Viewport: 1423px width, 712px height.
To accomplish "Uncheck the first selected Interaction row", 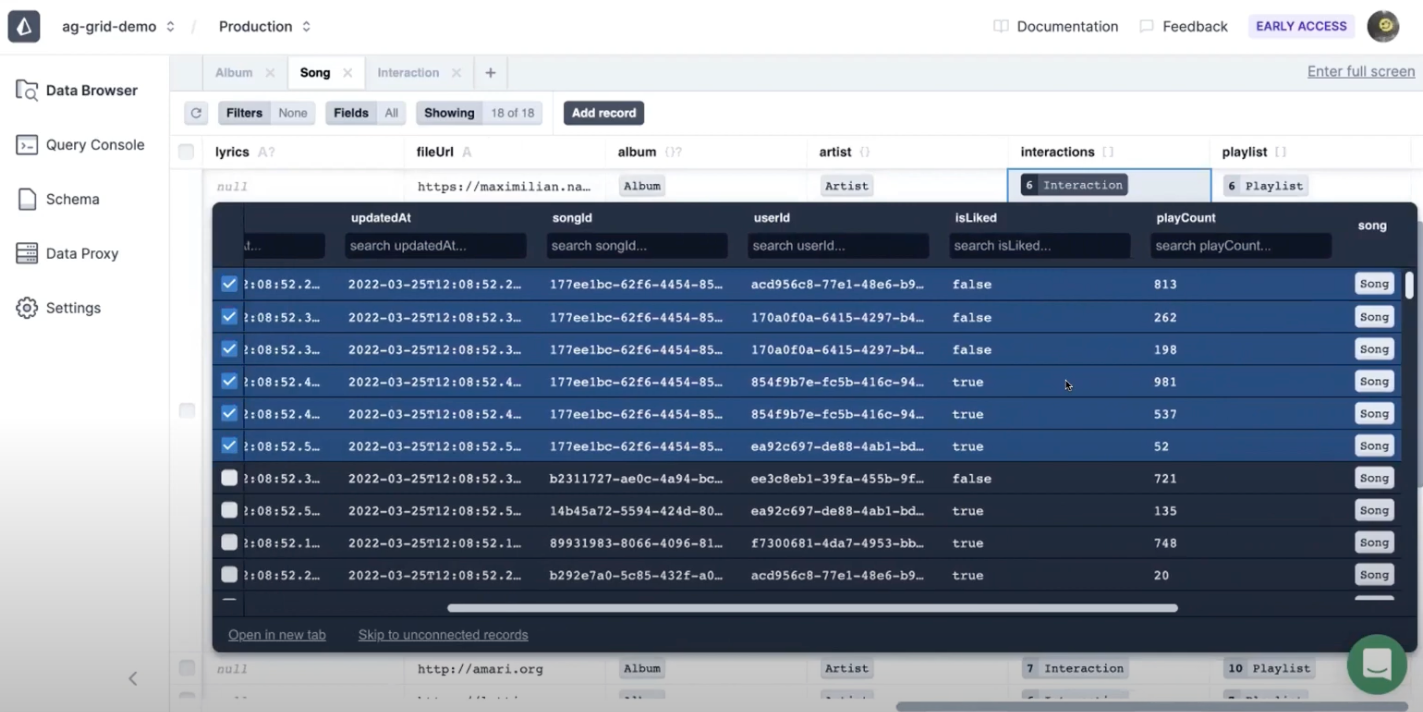I will [229, 284].
